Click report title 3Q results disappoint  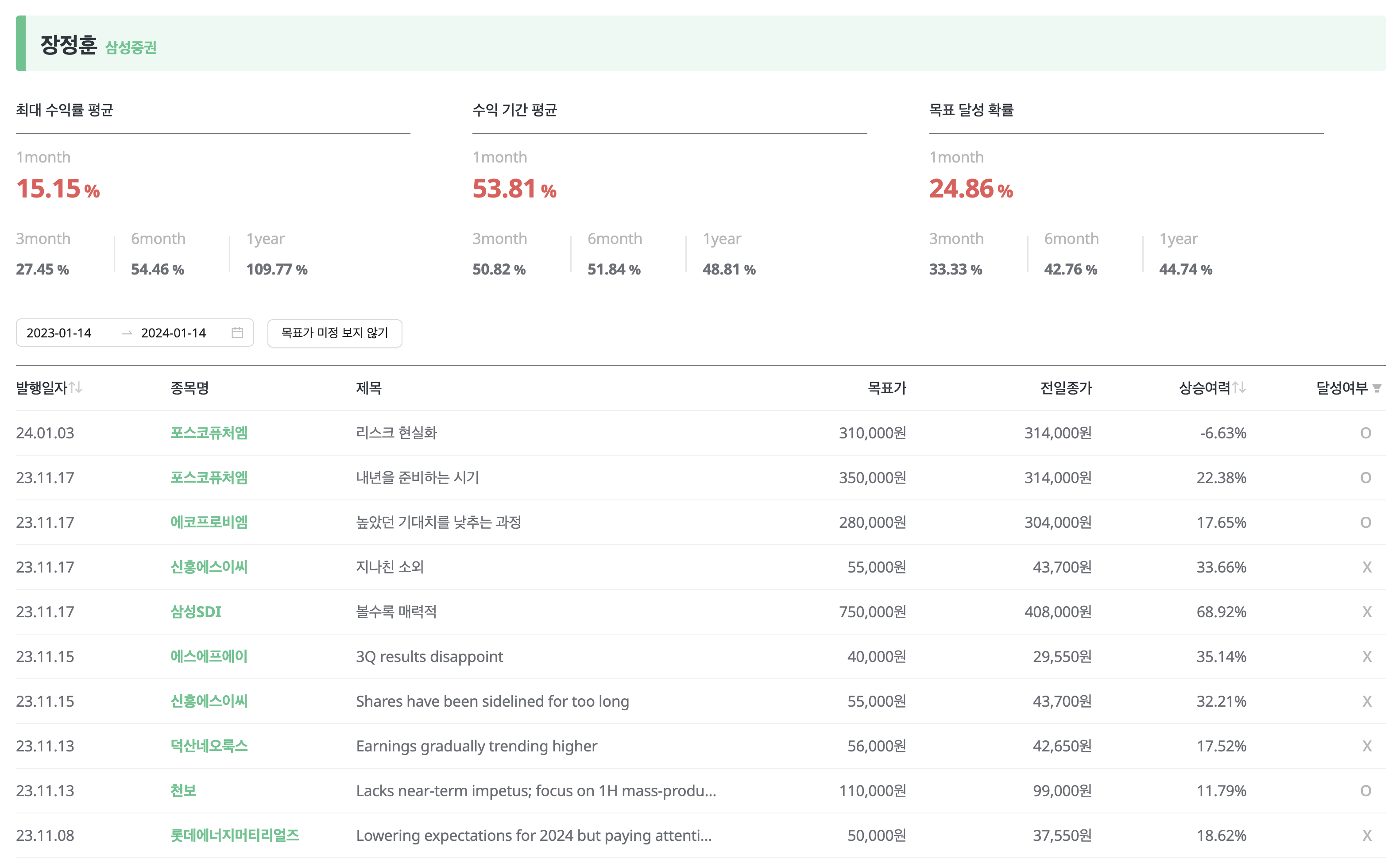(429, 657)
